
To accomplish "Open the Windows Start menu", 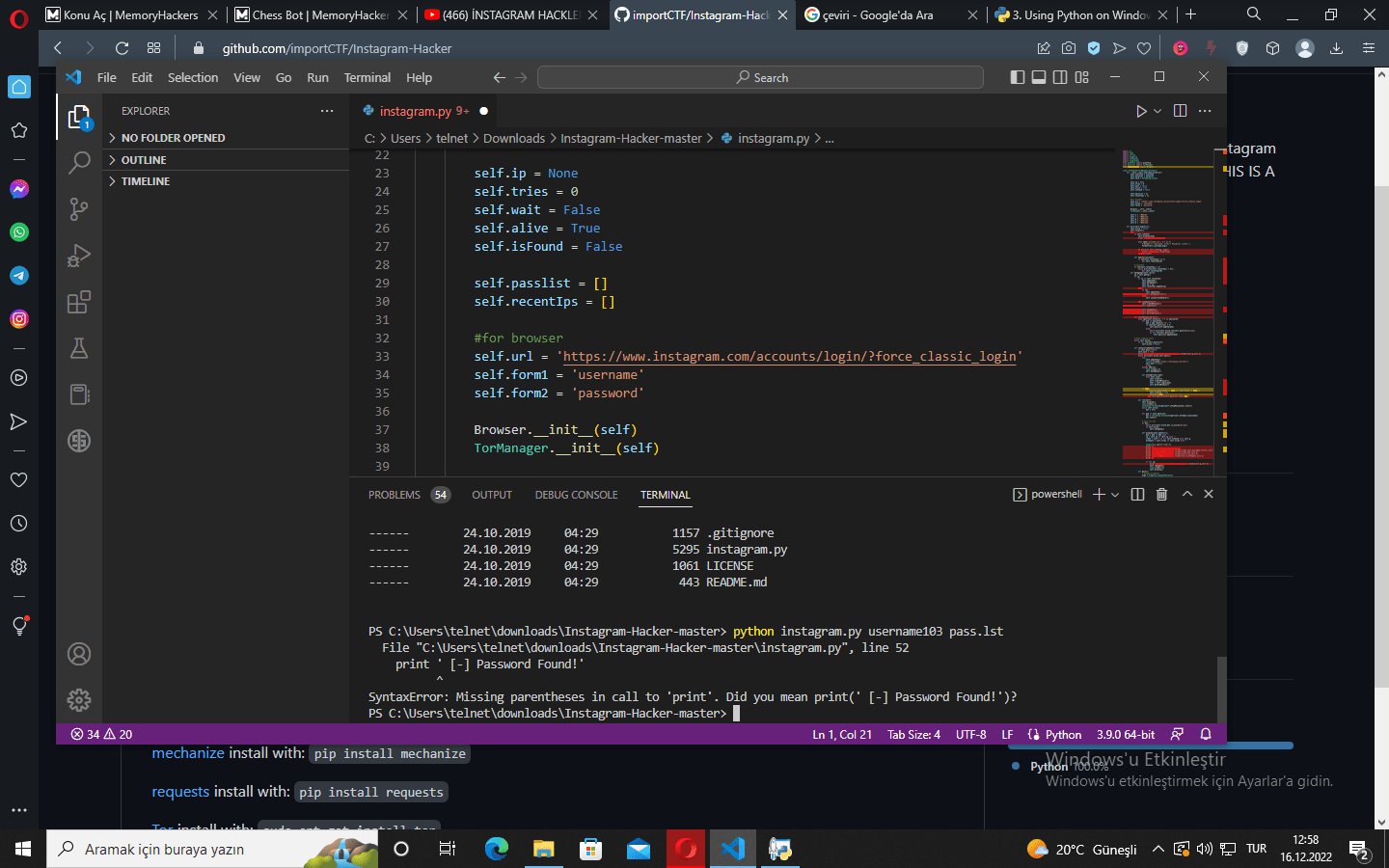I will pyautogui.click(x=23, y=850).
